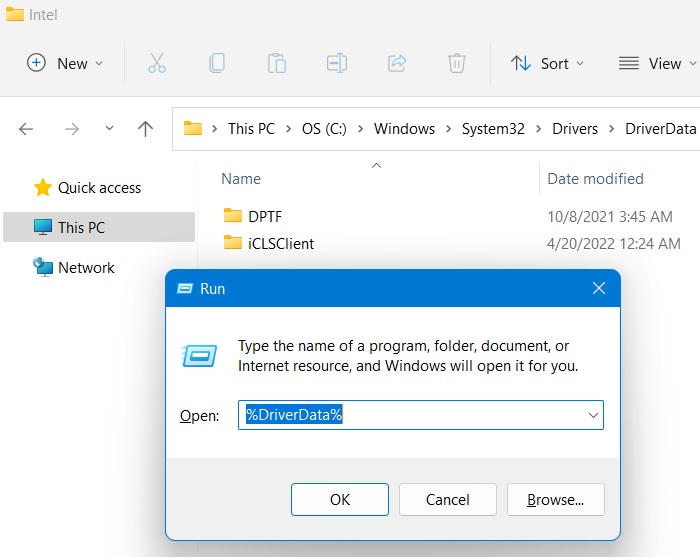This screenshot has height=557, width=700.
Task: Click the Paste clipboard icon
Action: (x=277, y=63)
